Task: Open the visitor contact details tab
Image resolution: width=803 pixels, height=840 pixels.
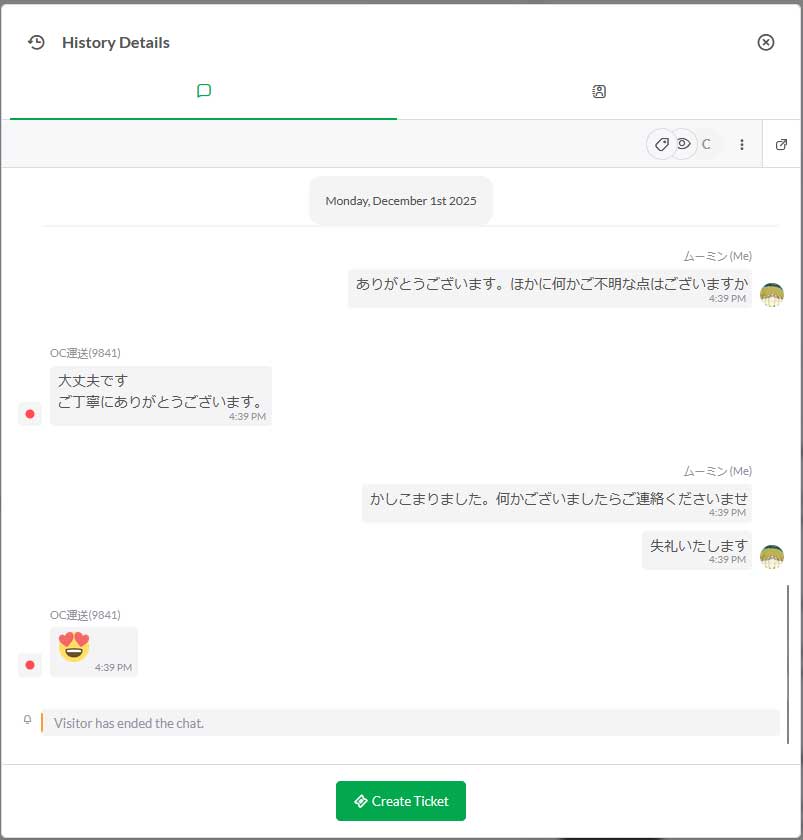Action: click(599, 92)
